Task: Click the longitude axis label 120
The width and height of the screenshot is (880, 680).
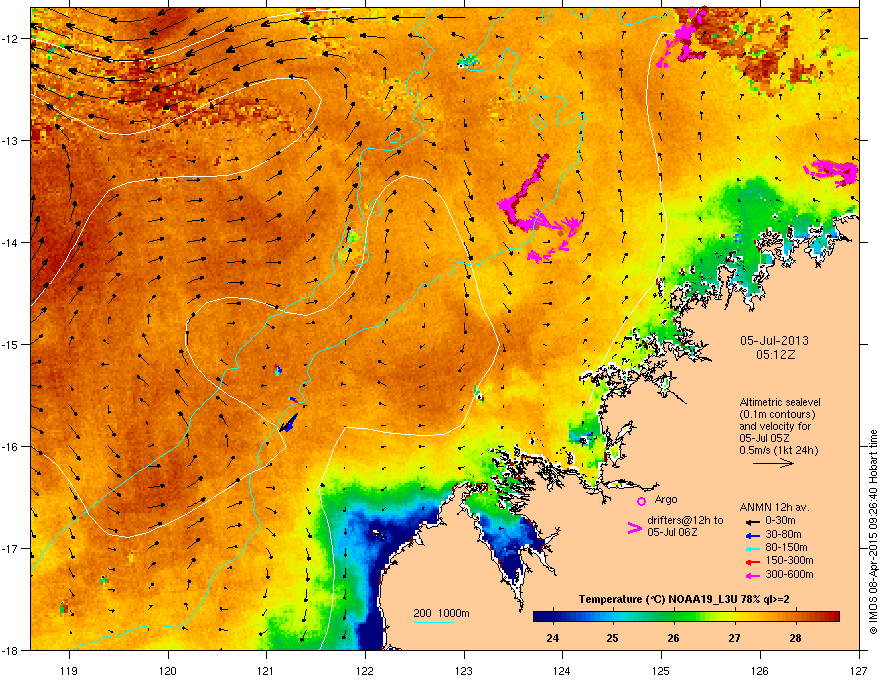Action: (168, 671)
